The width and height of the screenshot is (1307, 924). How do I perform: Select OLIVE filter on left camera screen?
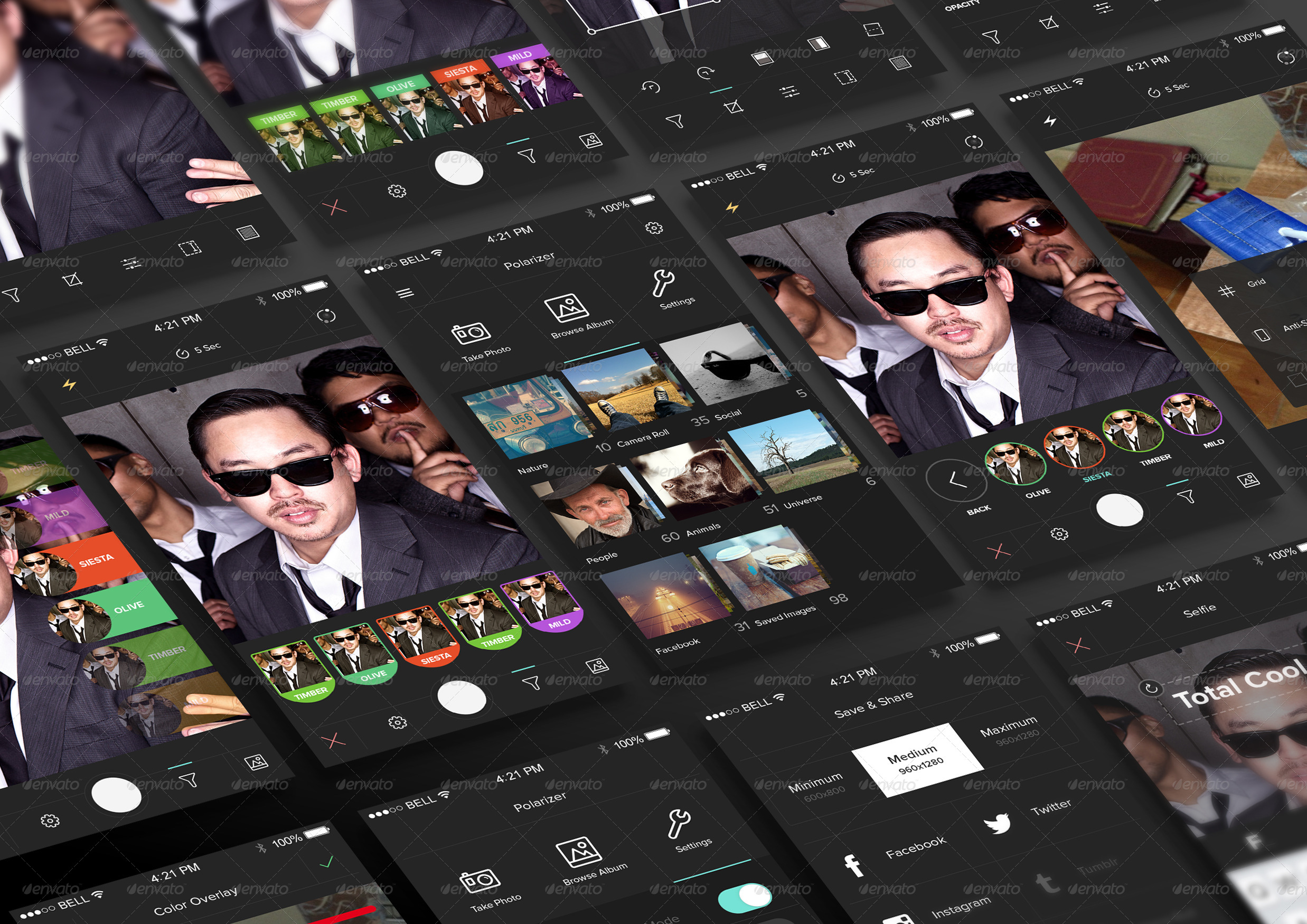coord(356,655)
